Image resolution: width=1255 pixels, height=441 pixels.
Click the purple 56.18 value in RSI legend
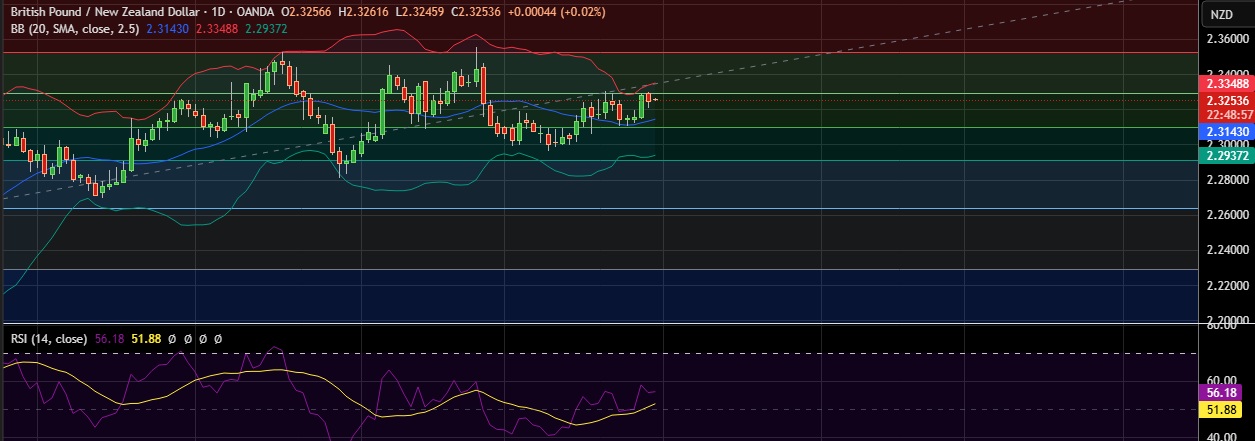point(107,339)
